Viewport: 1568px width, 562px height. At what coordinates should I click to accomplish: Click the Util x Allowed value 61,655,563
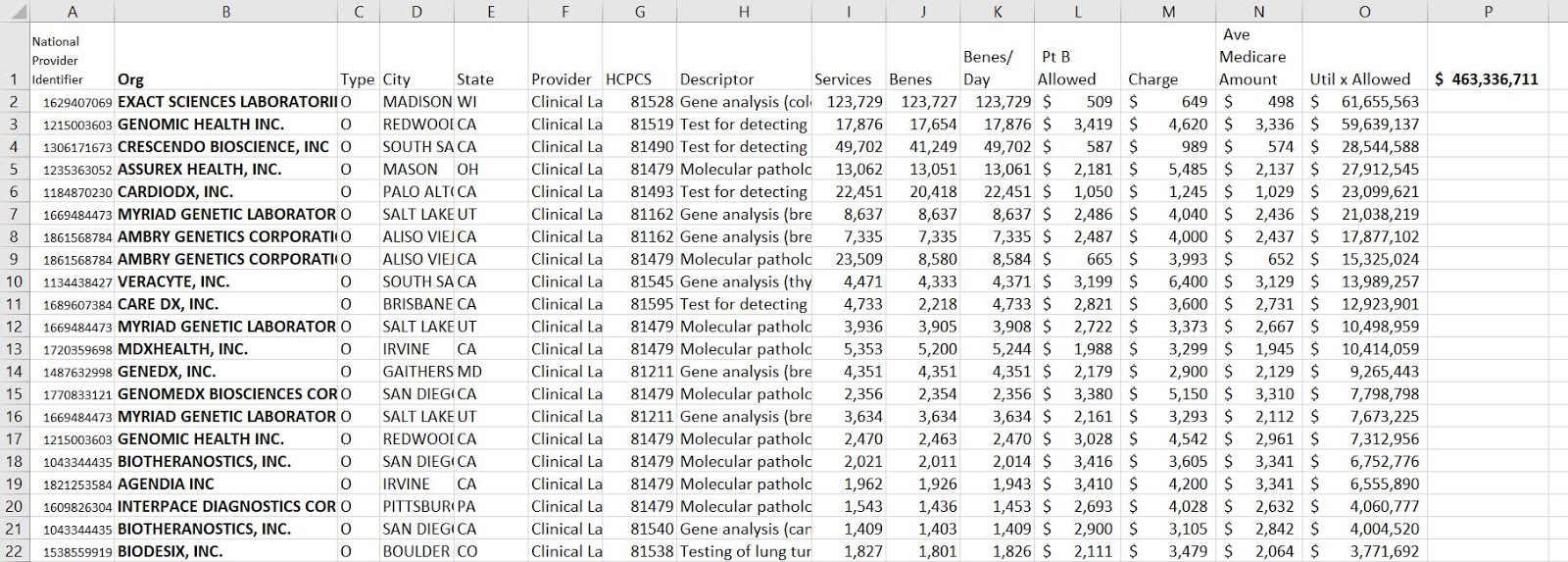1364,102
